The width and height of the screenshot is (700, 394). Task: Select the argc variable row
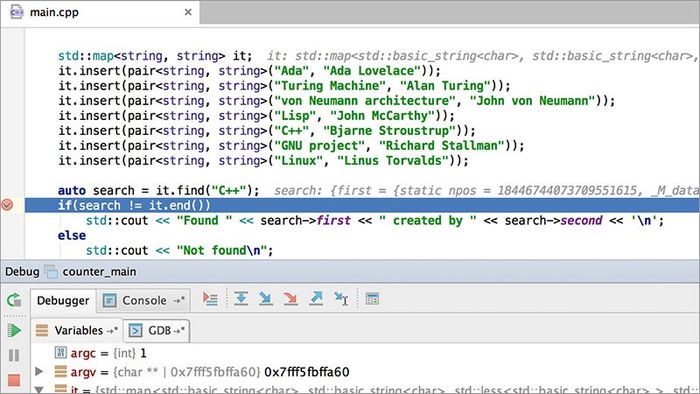click(365, 353)
